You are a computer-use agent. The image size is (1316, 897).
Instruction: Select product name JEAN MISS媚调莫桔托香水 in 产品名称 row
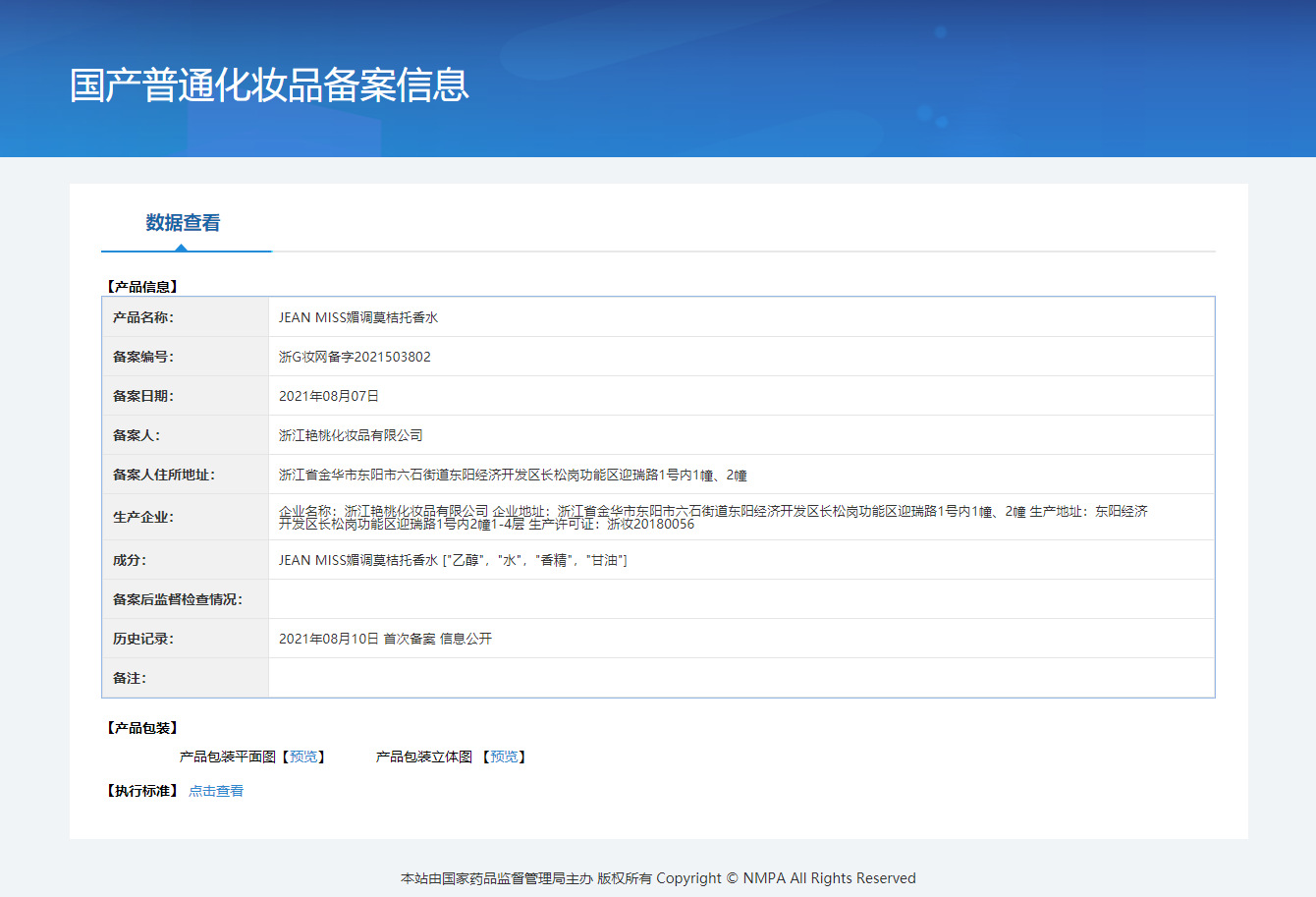[358, 317]
